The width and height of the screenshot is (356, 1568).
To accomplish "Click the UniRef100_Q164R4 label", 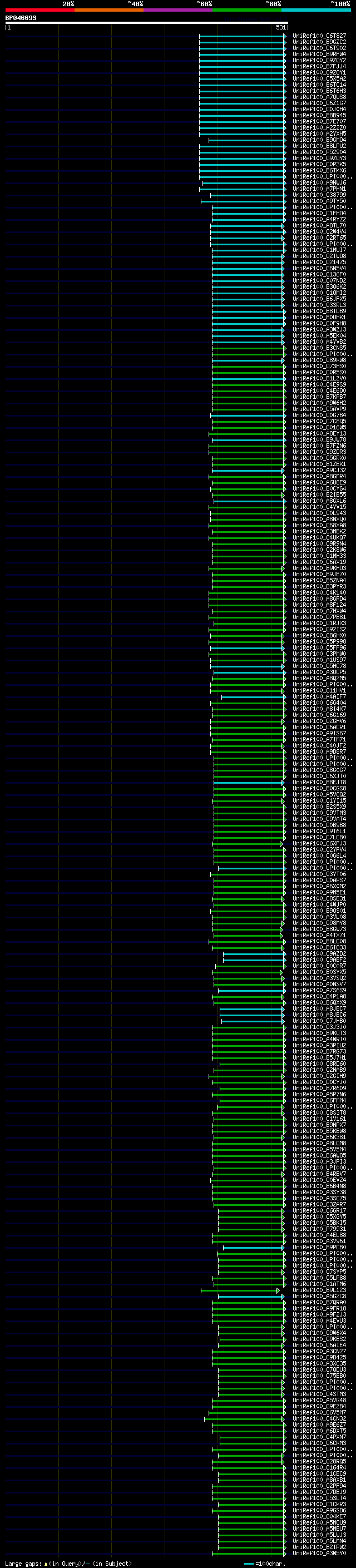I will (x=319, y=1467).
